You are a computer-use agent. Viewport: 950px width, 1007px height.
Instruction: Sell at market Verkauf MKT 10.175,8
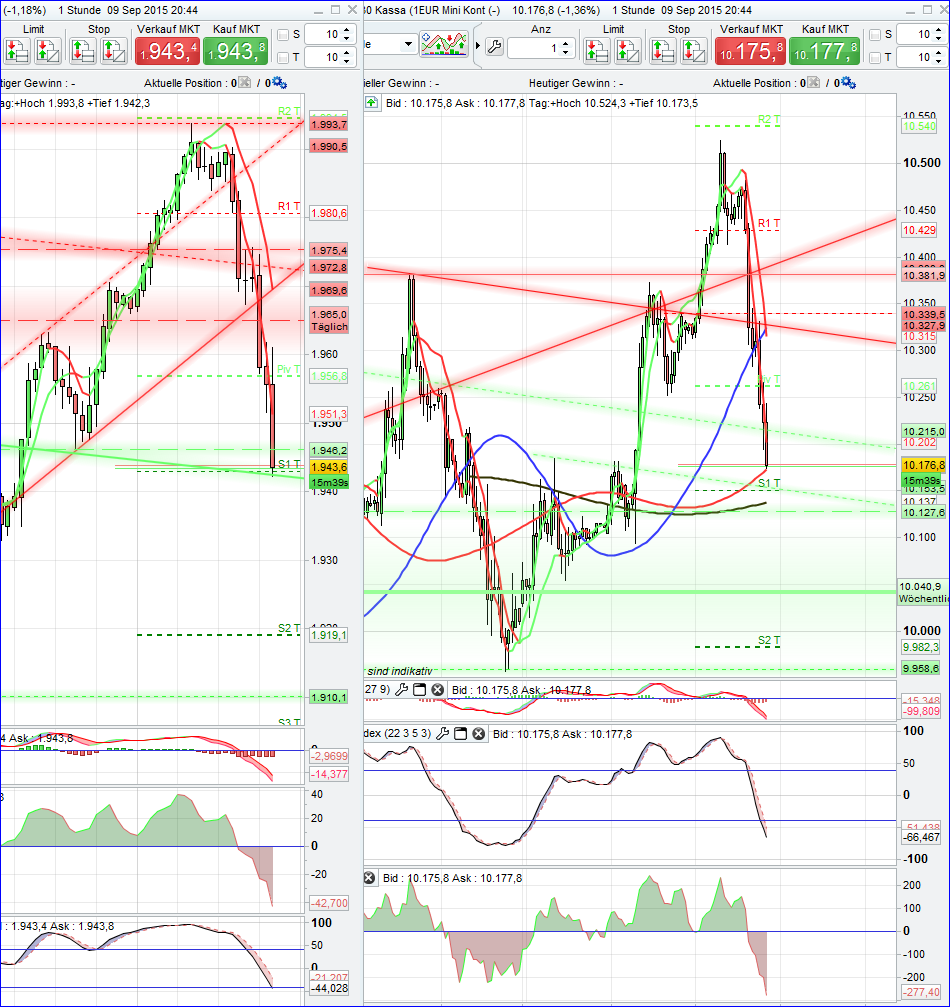[750, 51]
